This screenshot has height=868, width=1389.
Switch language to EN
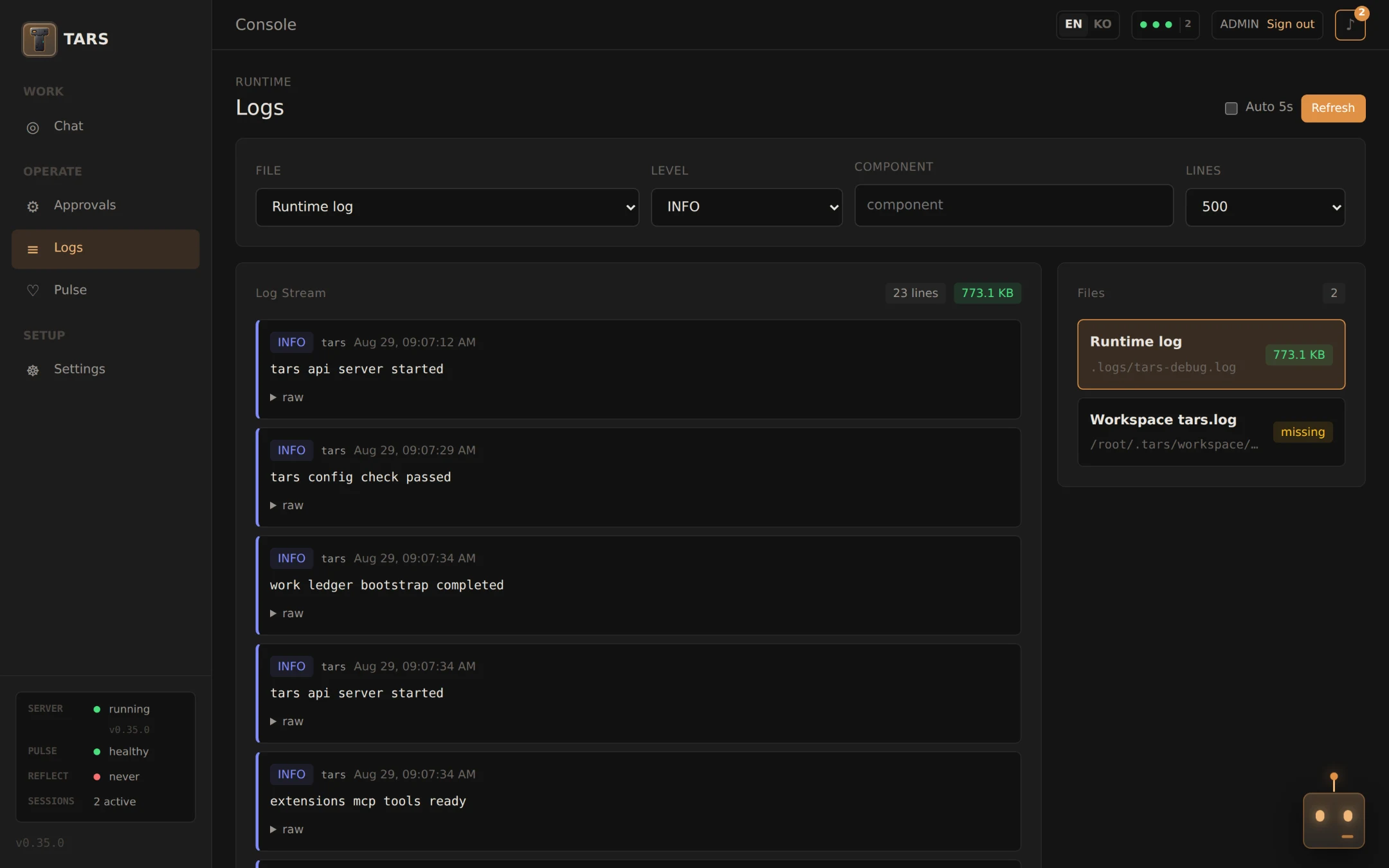(x=1073, y=24)
